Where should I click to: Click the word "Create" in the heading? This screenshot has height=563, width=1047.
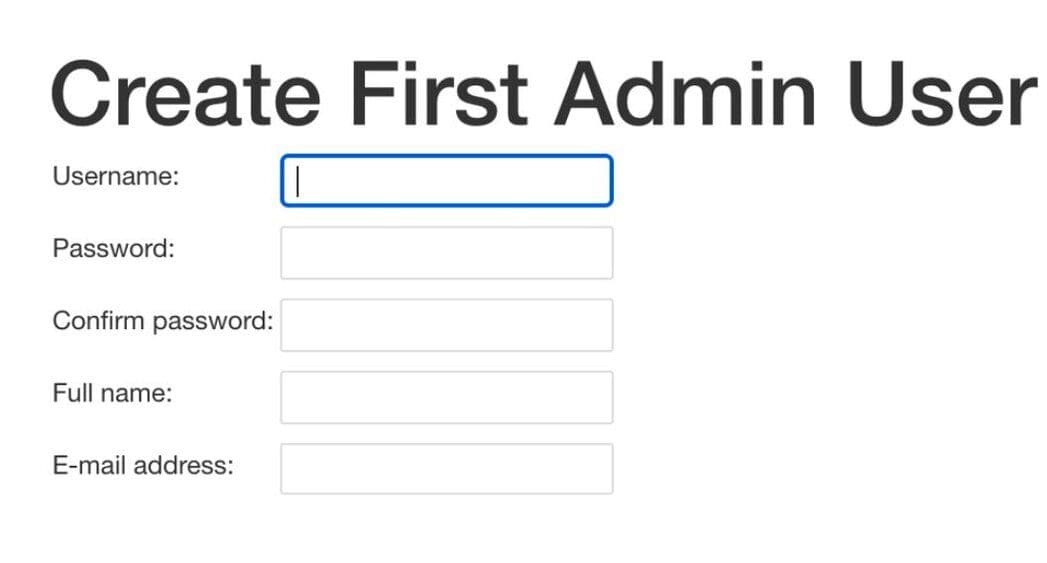click(x=185, y=93)
